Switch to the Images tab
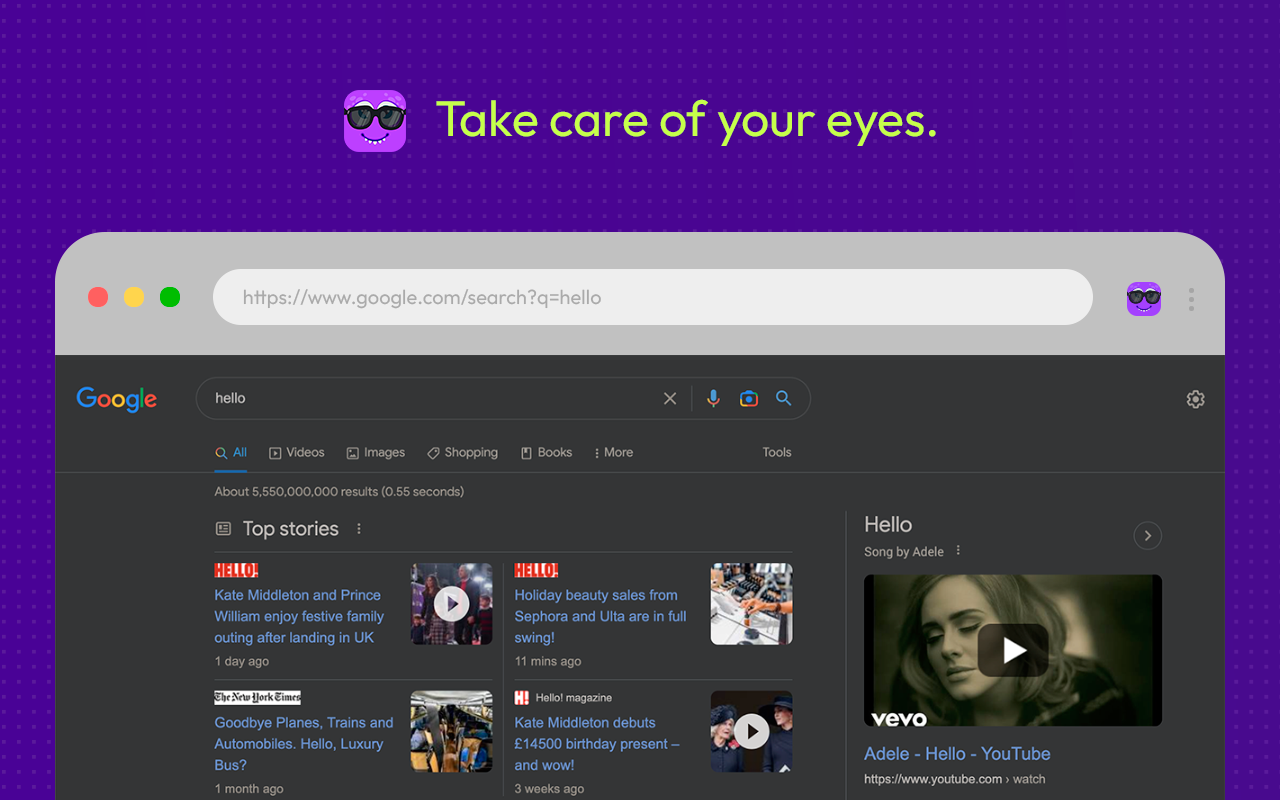Screen dimensions: 1280x800 tap(376, 453)
